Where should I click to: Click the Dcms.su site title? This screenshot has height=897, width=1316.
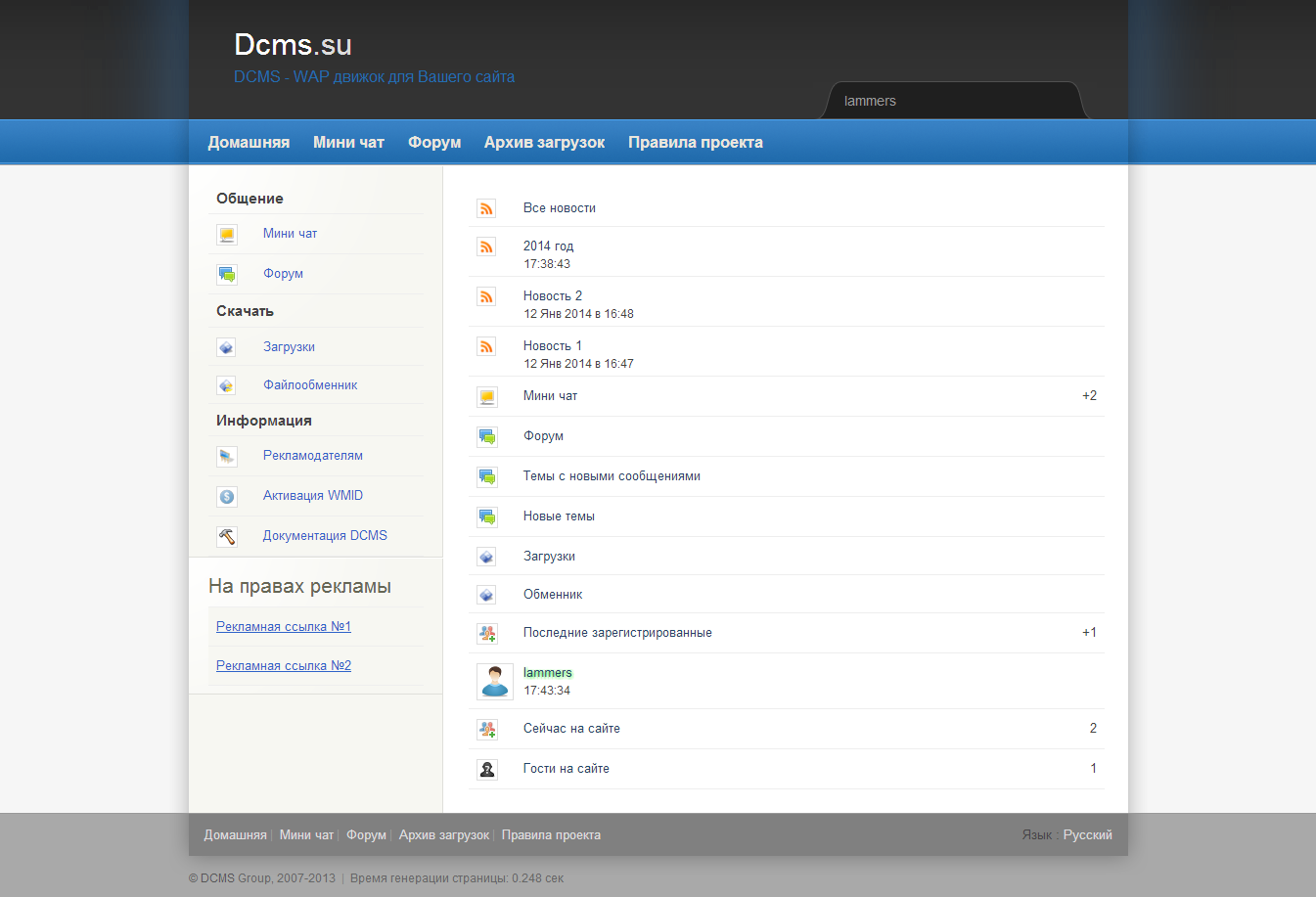pos(293,45)
